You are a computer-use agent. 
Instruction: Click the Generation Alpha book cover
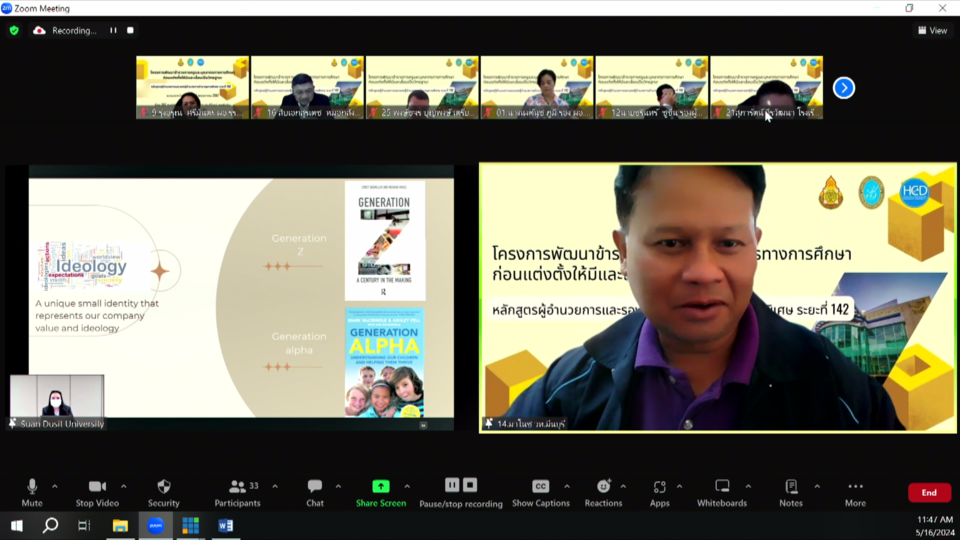384,362
